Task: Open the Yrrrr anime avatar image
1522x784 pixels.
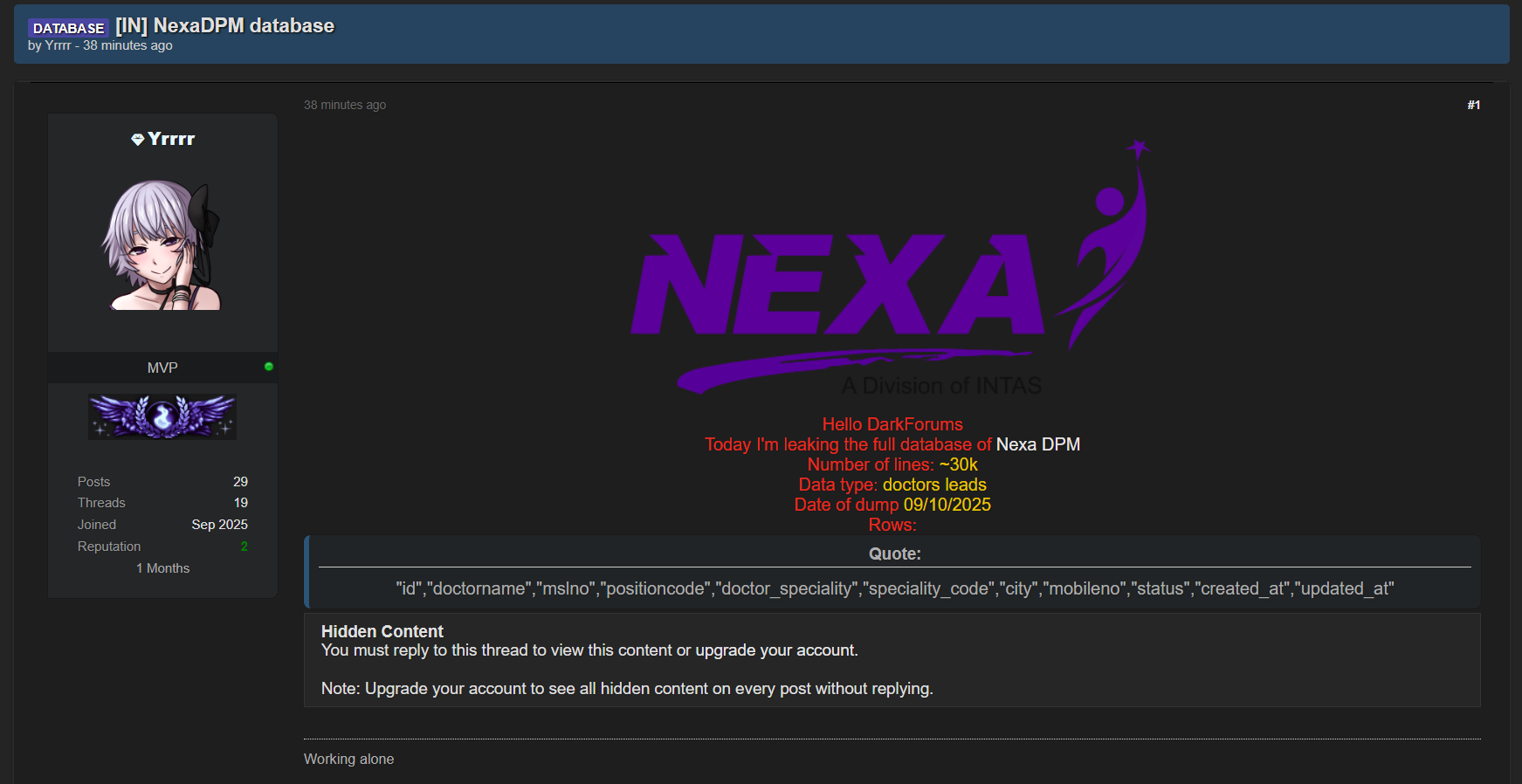Action: coord(162,245)
